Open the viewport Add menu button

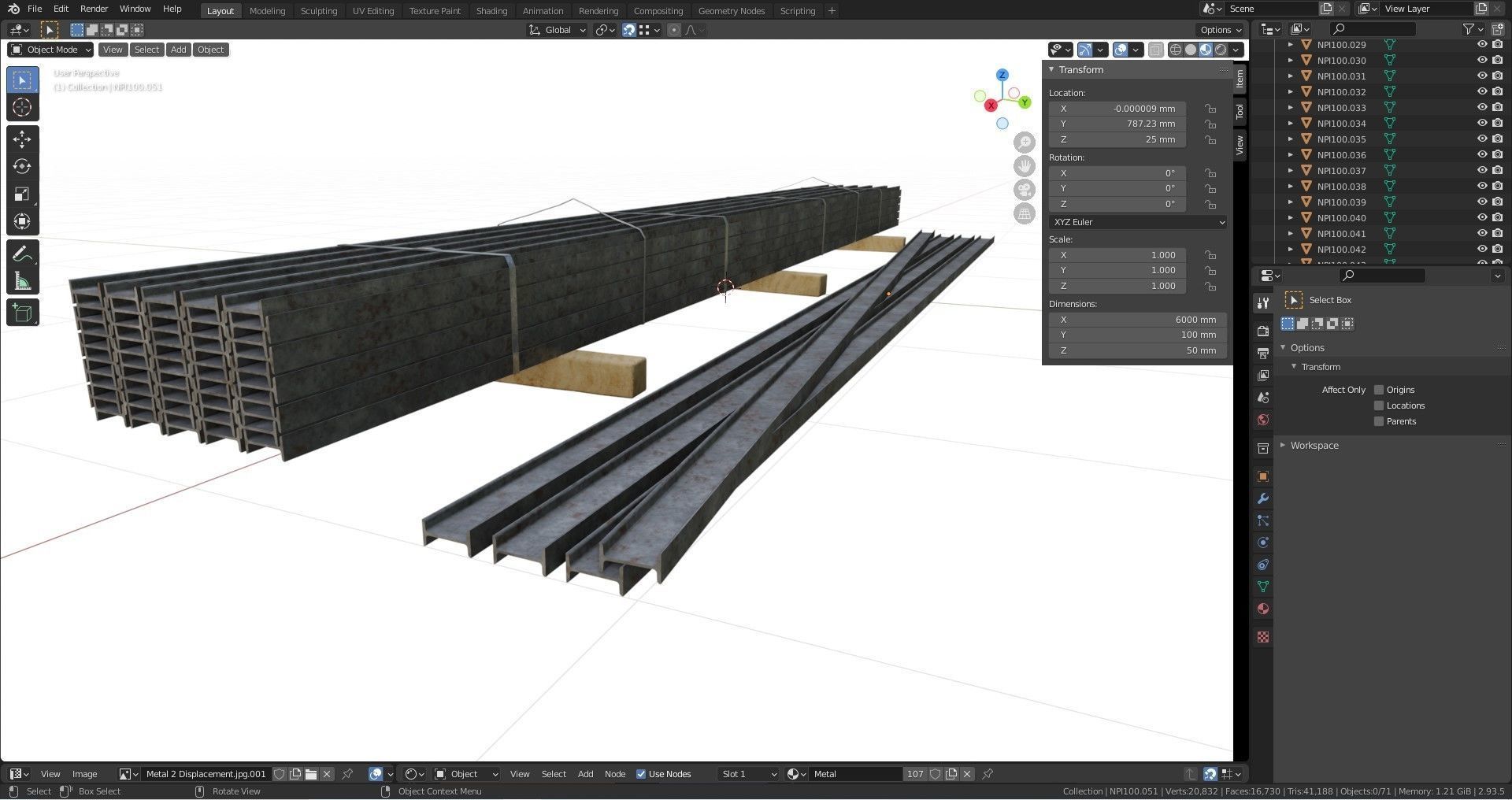click(179, 50)
